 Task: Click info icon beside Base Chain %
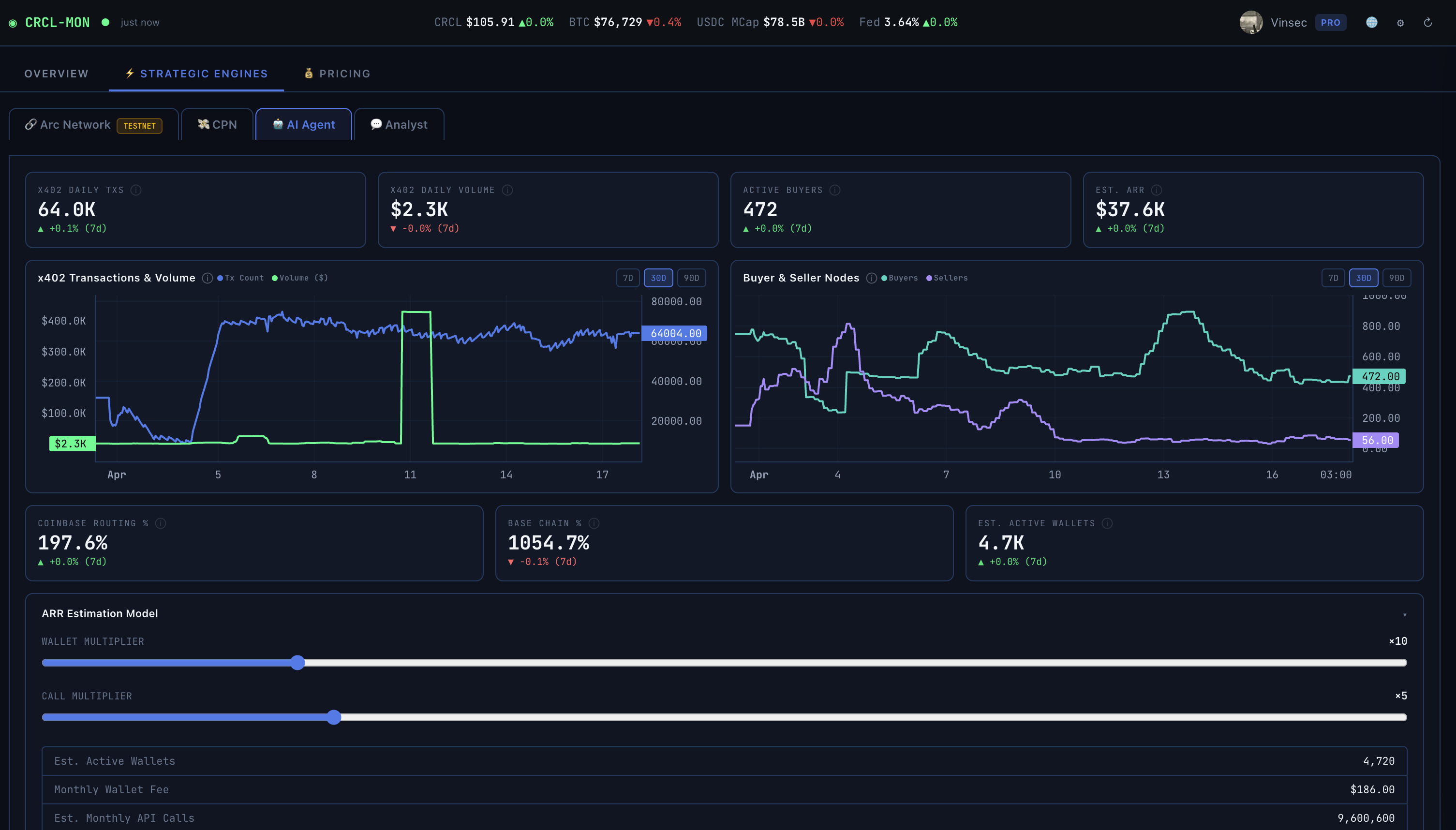point(594,523)
